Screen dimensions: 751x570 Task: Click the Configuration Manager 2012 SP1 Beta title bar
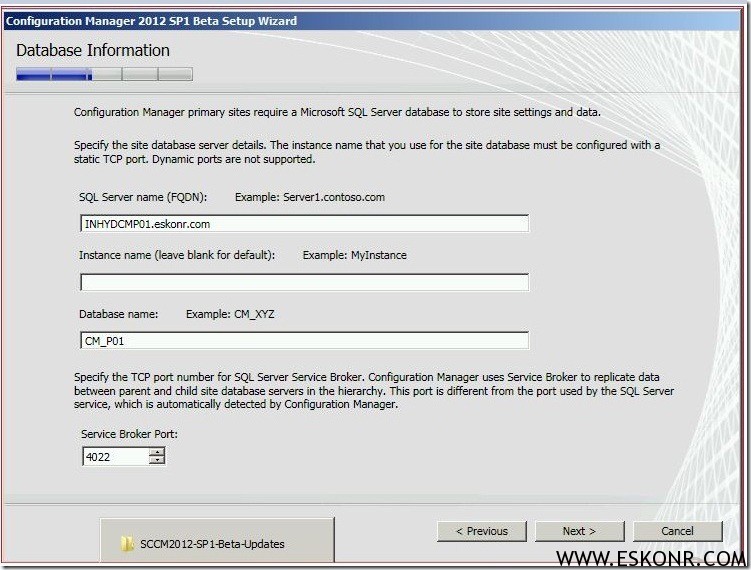371,21
